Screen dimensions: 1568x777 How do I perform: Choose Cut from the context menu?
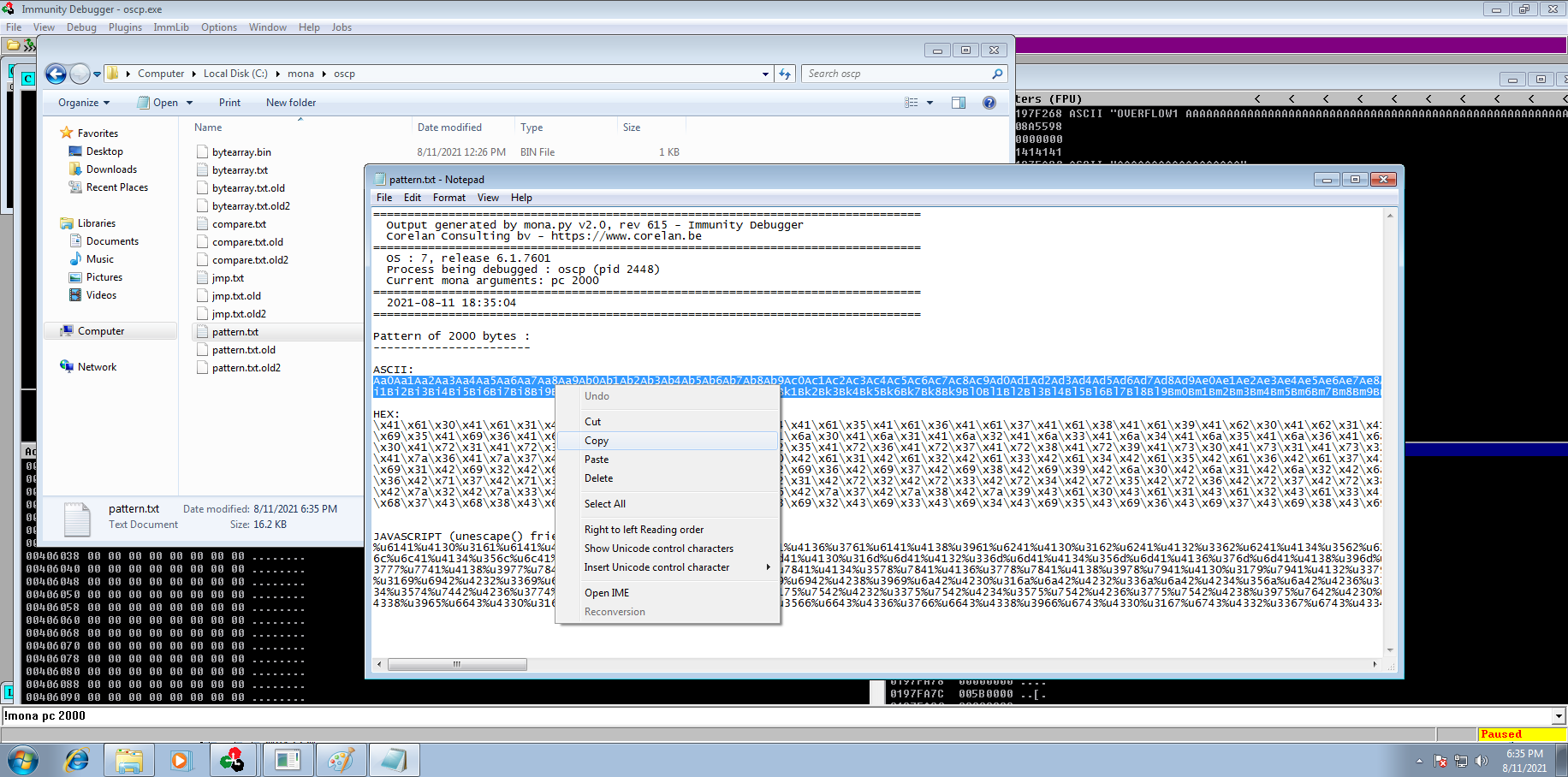(668, 422)
